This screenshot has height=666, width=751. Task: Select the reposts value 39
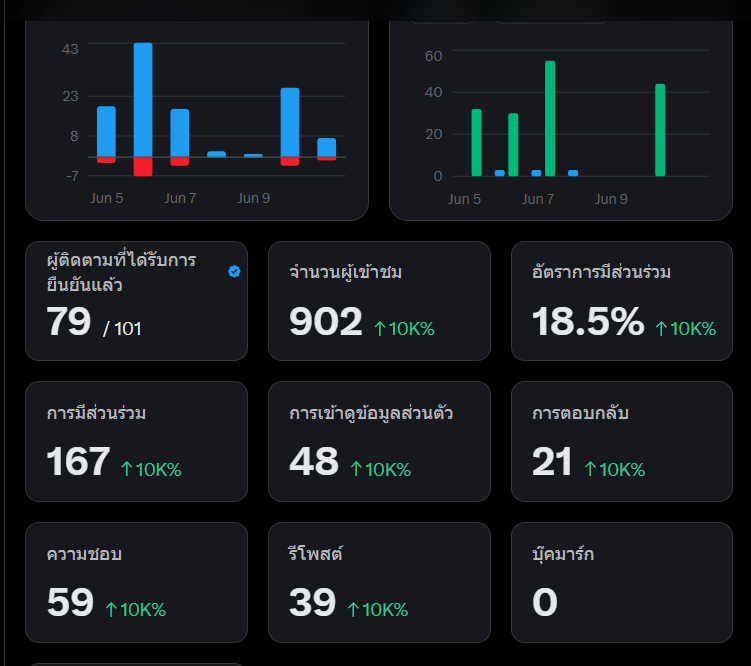pos(313,602)
